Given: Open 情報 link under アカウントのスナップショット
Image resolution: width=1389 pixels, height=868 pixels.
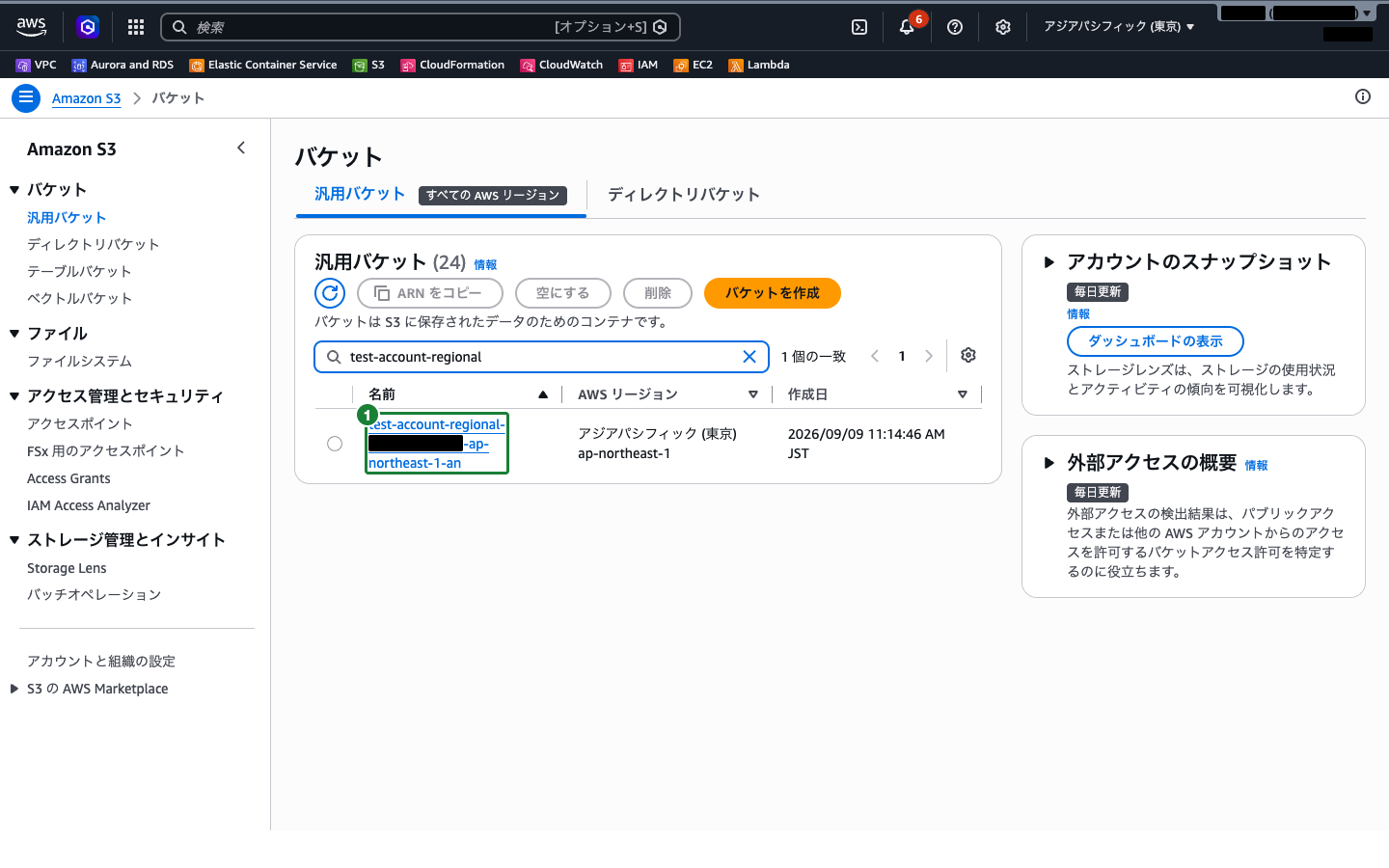Looking at the screenshot, I should 1078,314.
